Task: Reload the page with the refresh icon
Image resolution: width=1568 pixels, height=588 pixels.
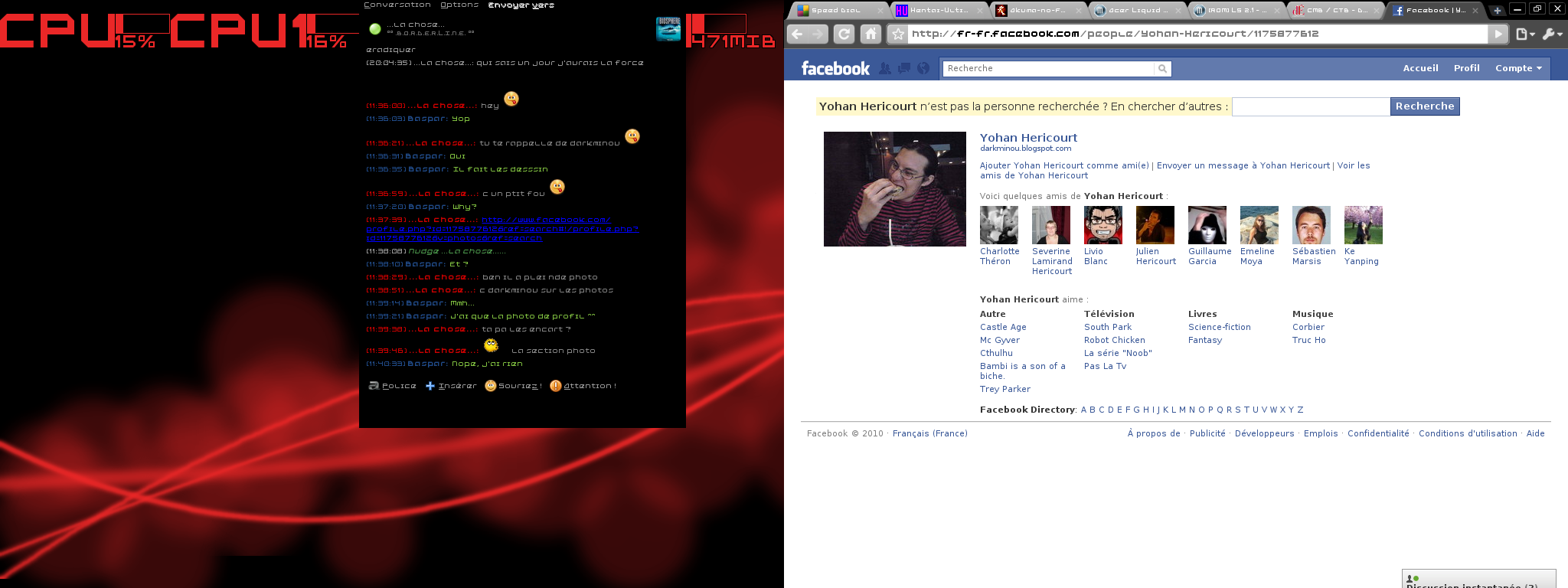Action: tap(844, 34)
